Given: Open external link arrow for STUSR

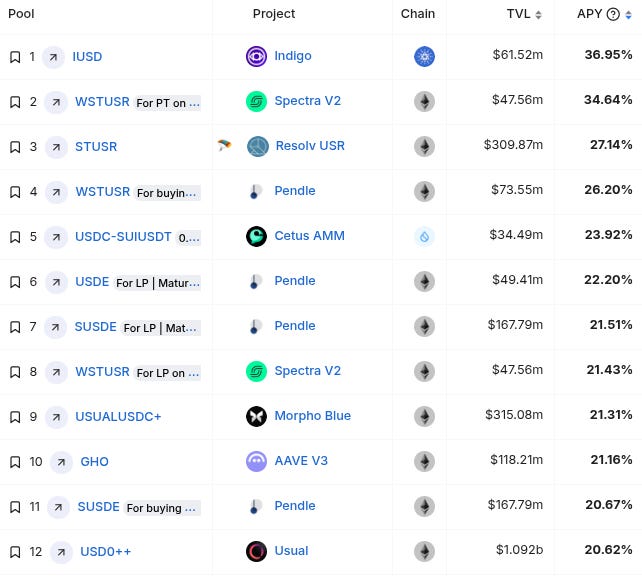Looking at the screenshot, I should coord(56,147).
